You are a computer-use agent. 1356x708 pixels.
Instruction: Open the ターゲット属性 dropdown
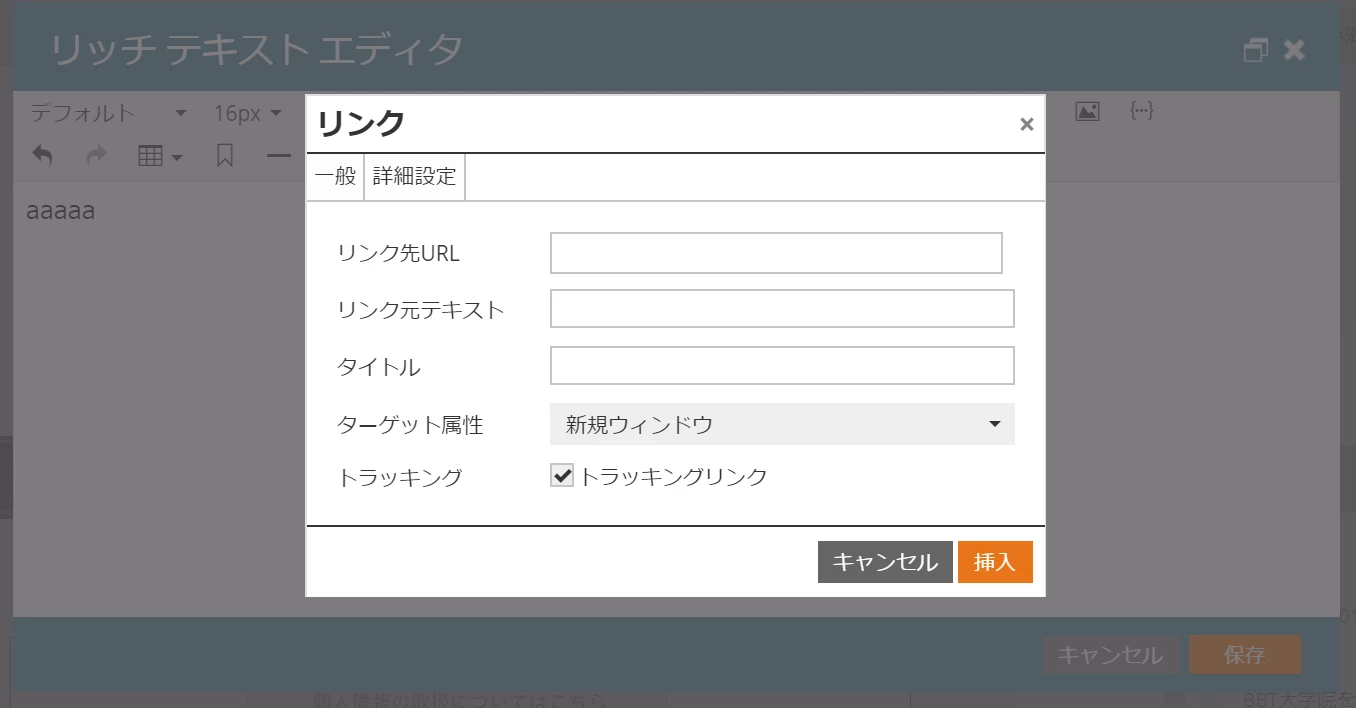[782, 424]
